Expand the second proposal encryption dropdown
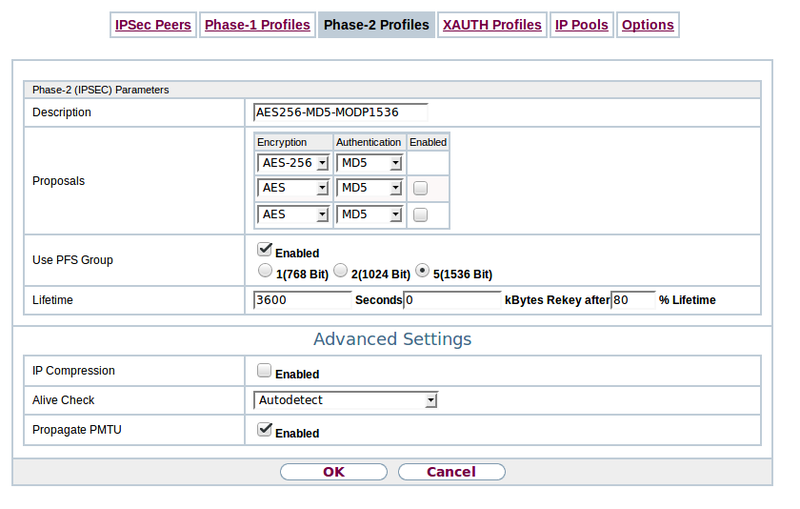 click(293, 188)
